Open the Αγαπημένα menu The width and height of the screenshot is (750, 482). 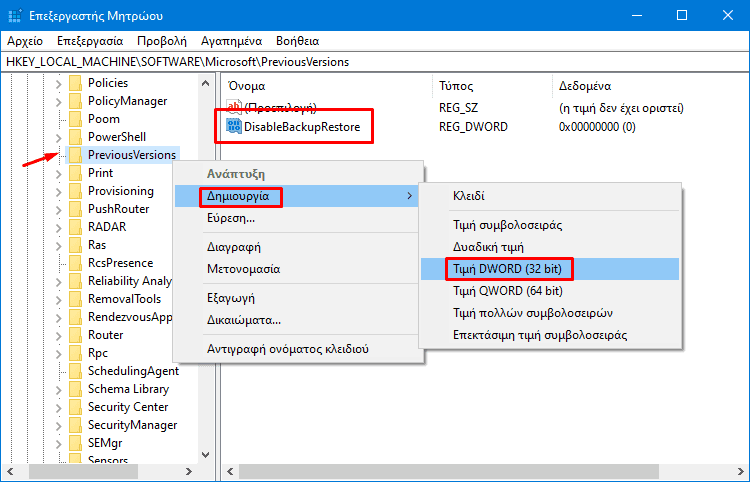pyautogui.click(x=232, y=41)
